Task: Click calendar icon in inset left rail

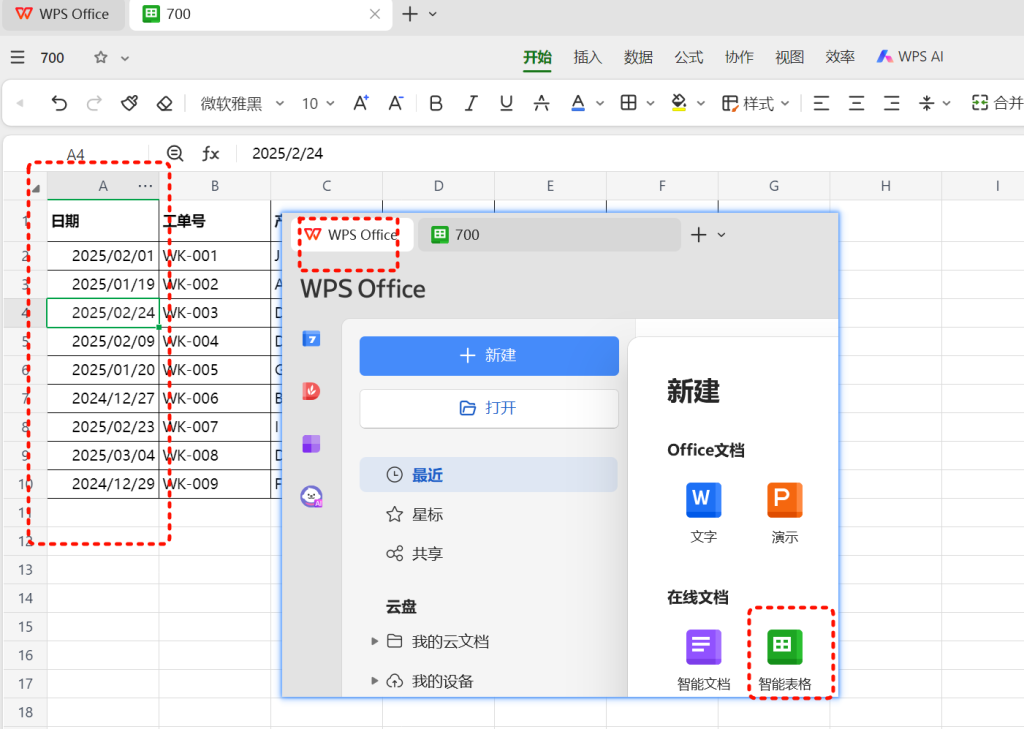Action: pyautogui.click(x=312, y=339)
